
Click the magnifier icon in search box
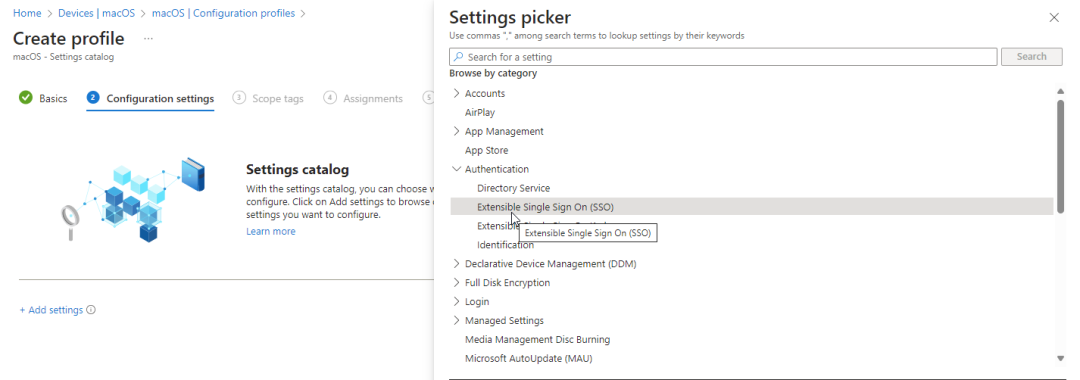459,56
